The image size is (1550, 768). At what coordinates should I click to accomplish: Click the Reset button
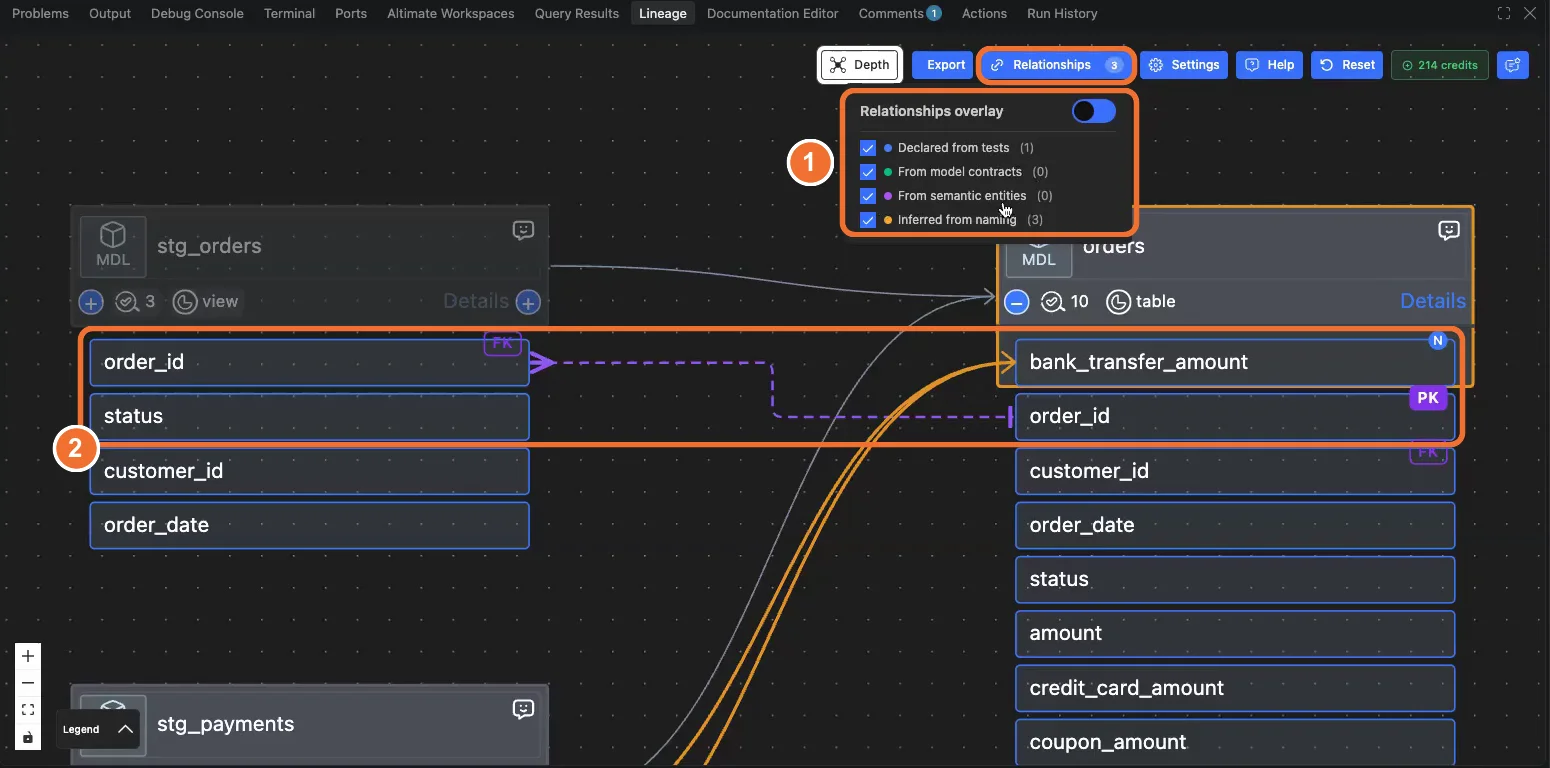point(1347,65)
